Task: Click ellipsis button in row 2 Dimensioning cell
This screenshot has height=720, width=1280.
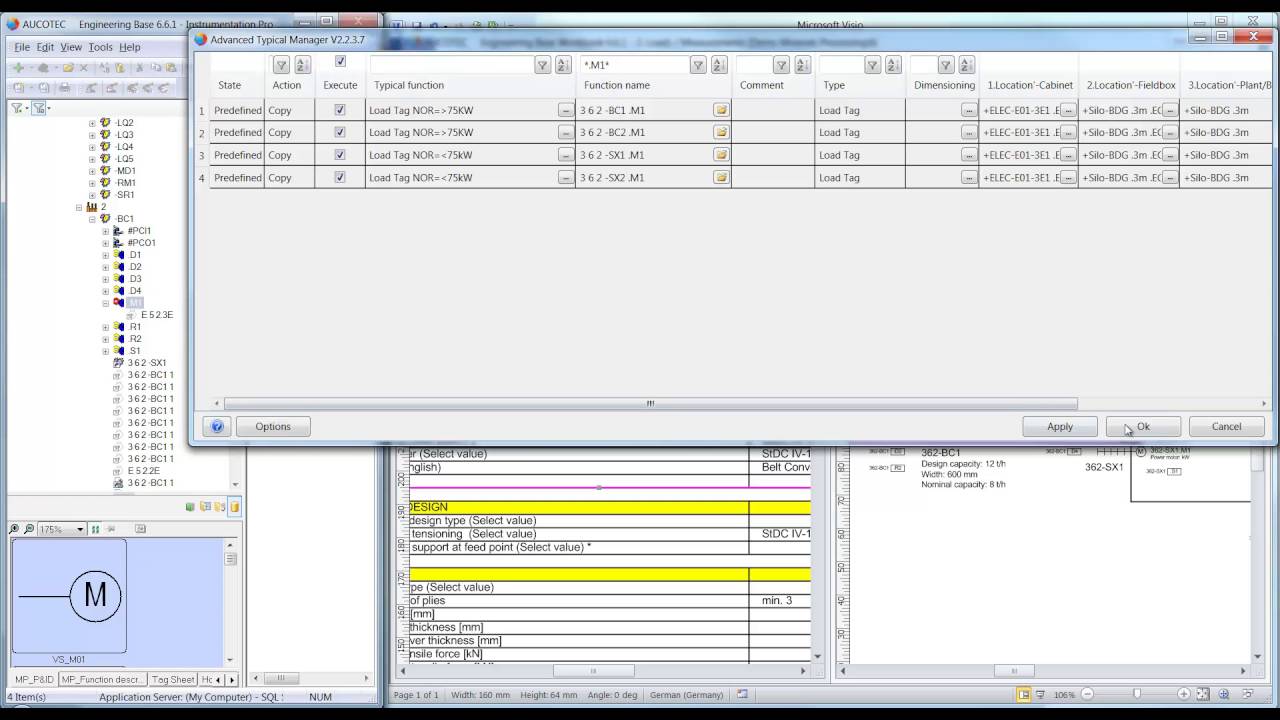Action: click(968, 132)
